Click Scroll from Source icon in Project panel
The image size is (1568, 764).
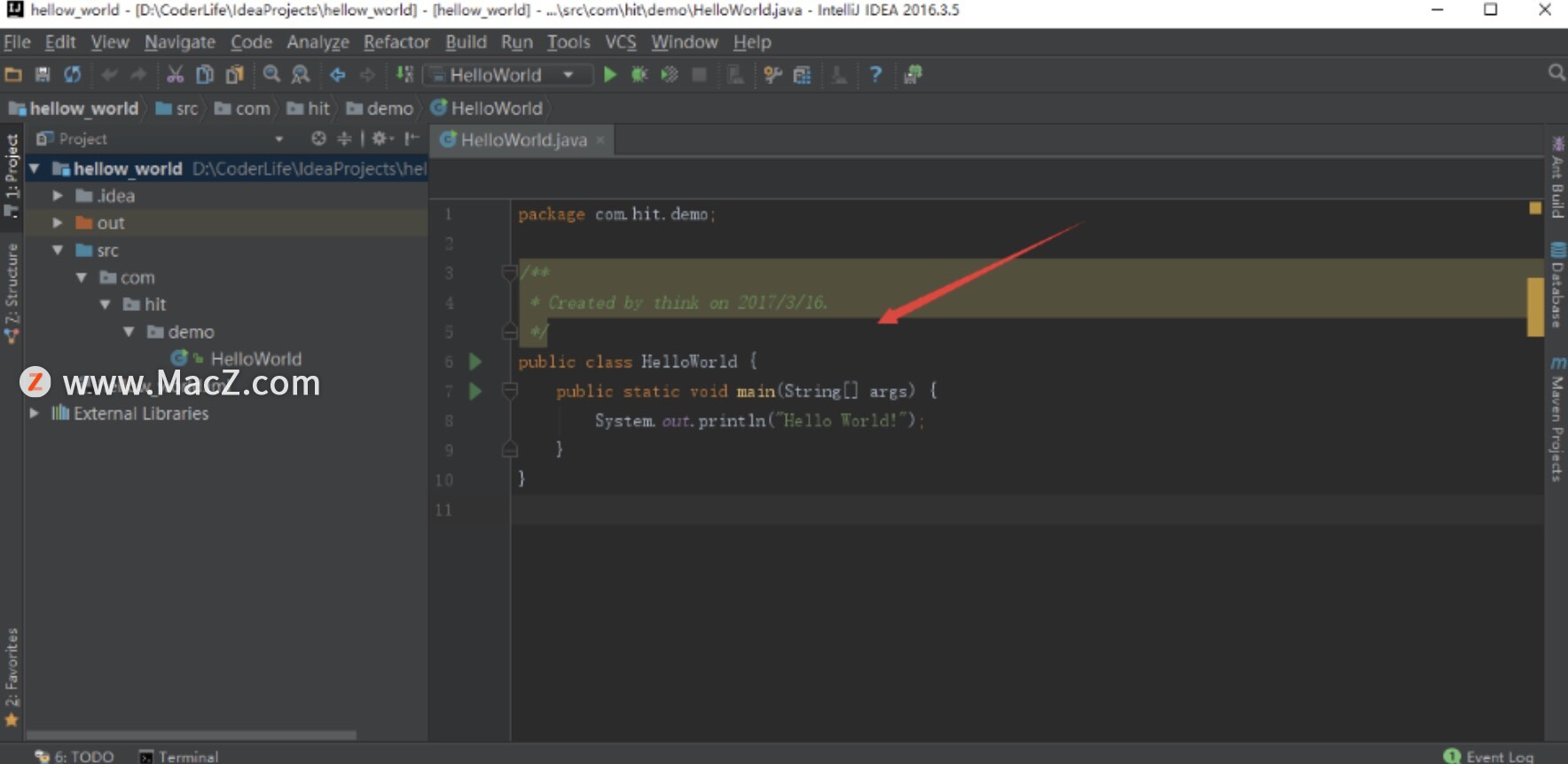(x=318, y=138)
